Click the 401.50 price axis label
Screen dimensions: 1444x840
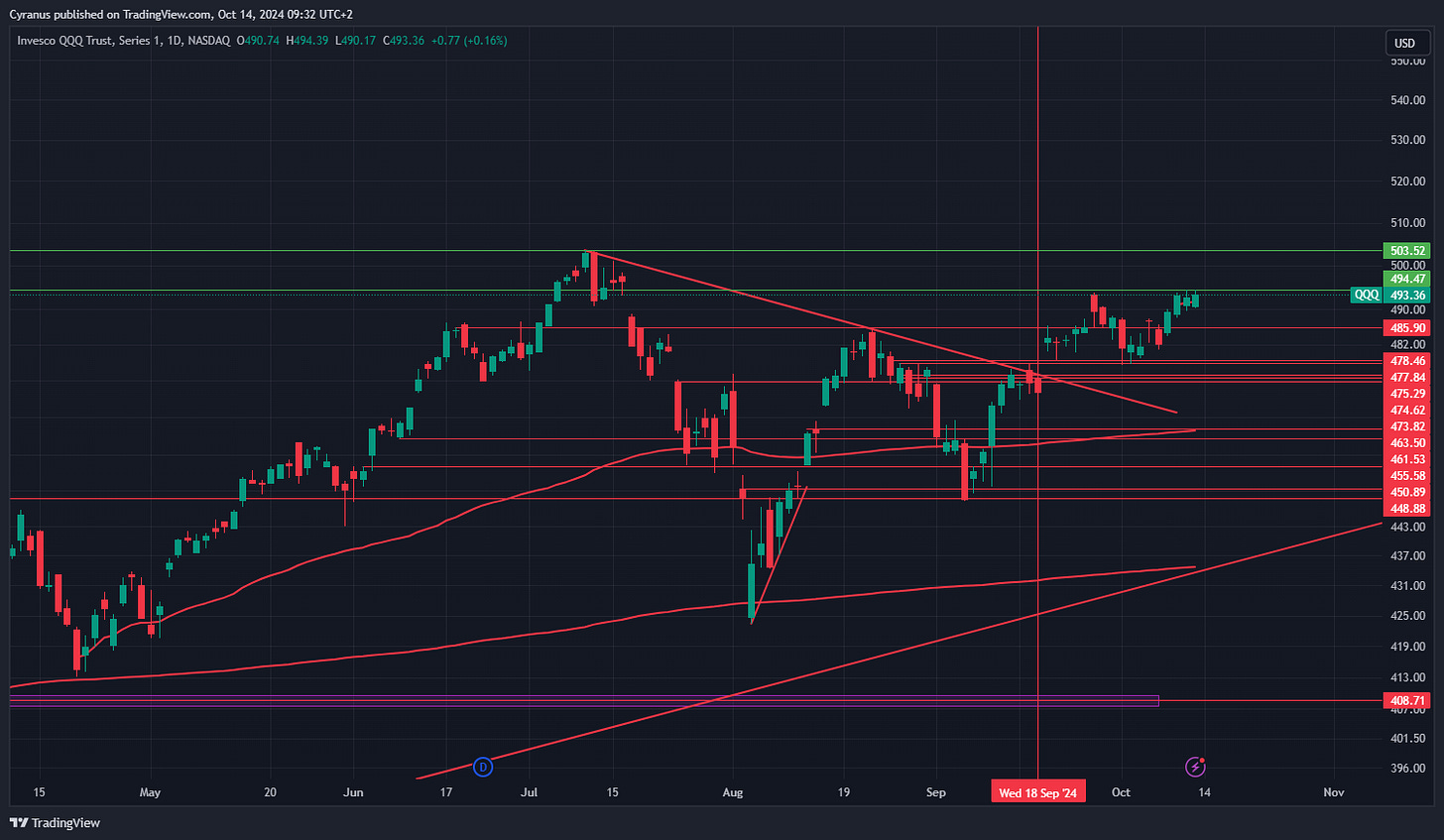pyautogui.click(x=1407, y=738)
